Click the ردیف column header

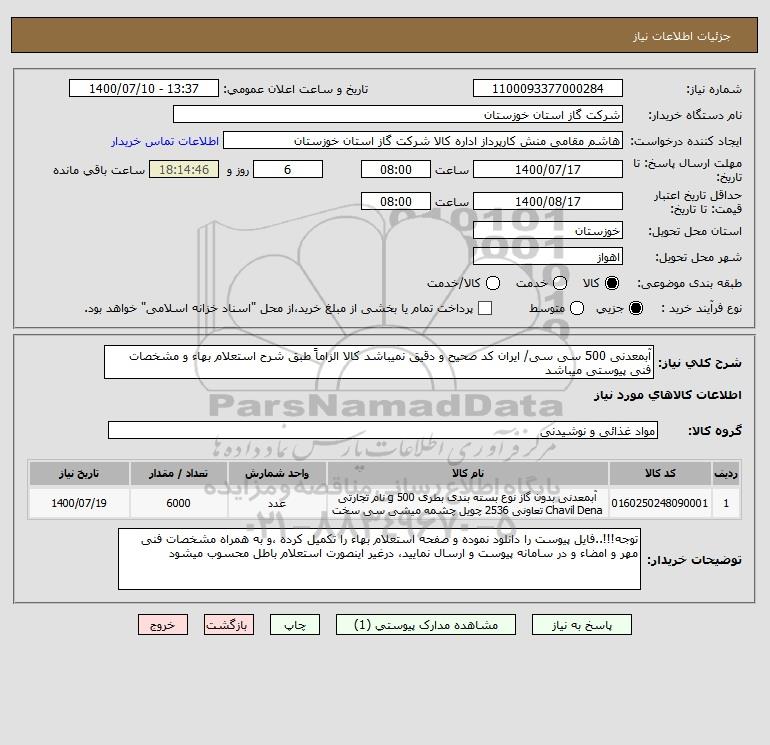[x=726, y=473]
